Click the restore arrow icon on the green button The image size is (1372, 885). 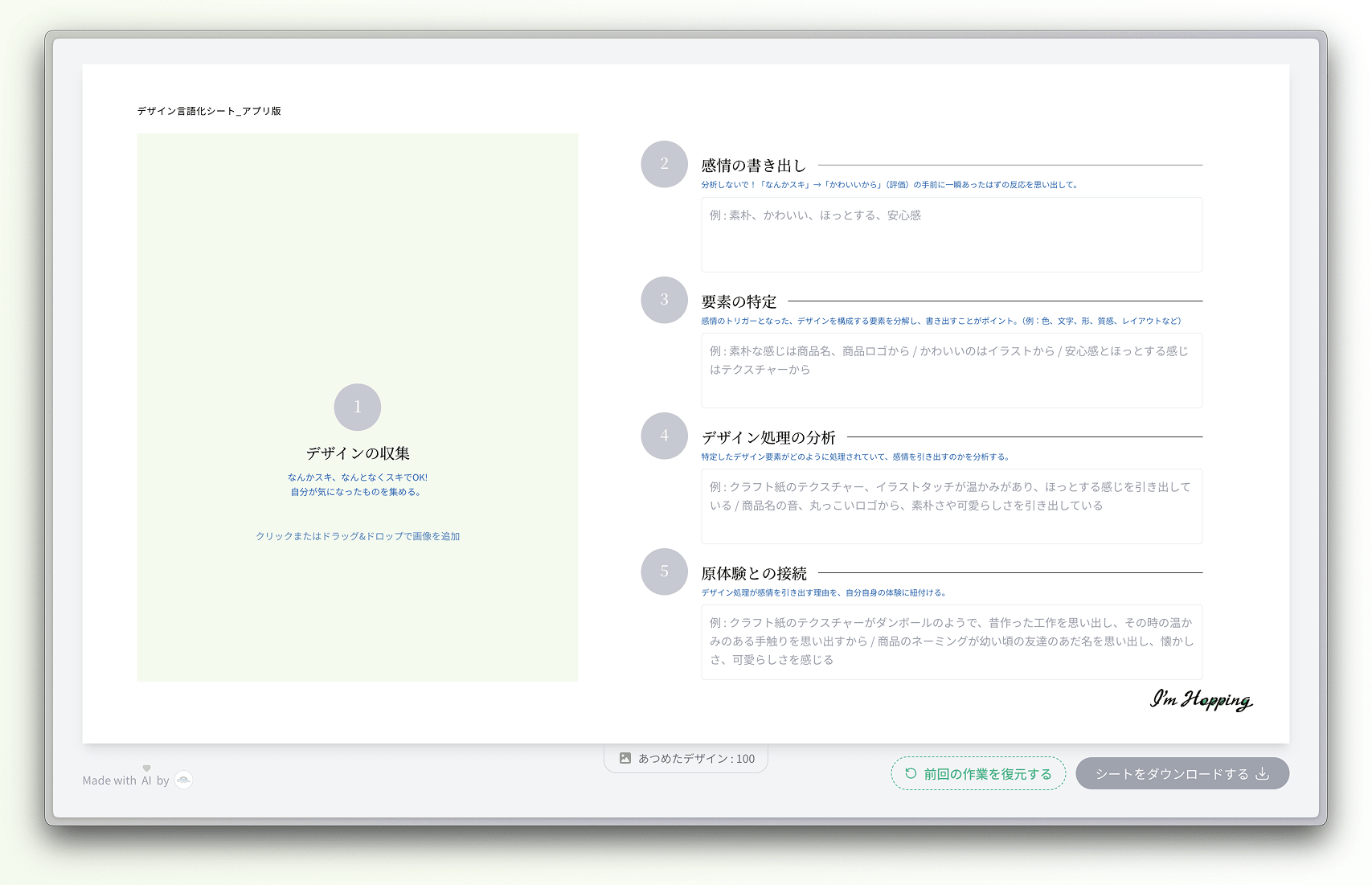(x=910, y=774)
